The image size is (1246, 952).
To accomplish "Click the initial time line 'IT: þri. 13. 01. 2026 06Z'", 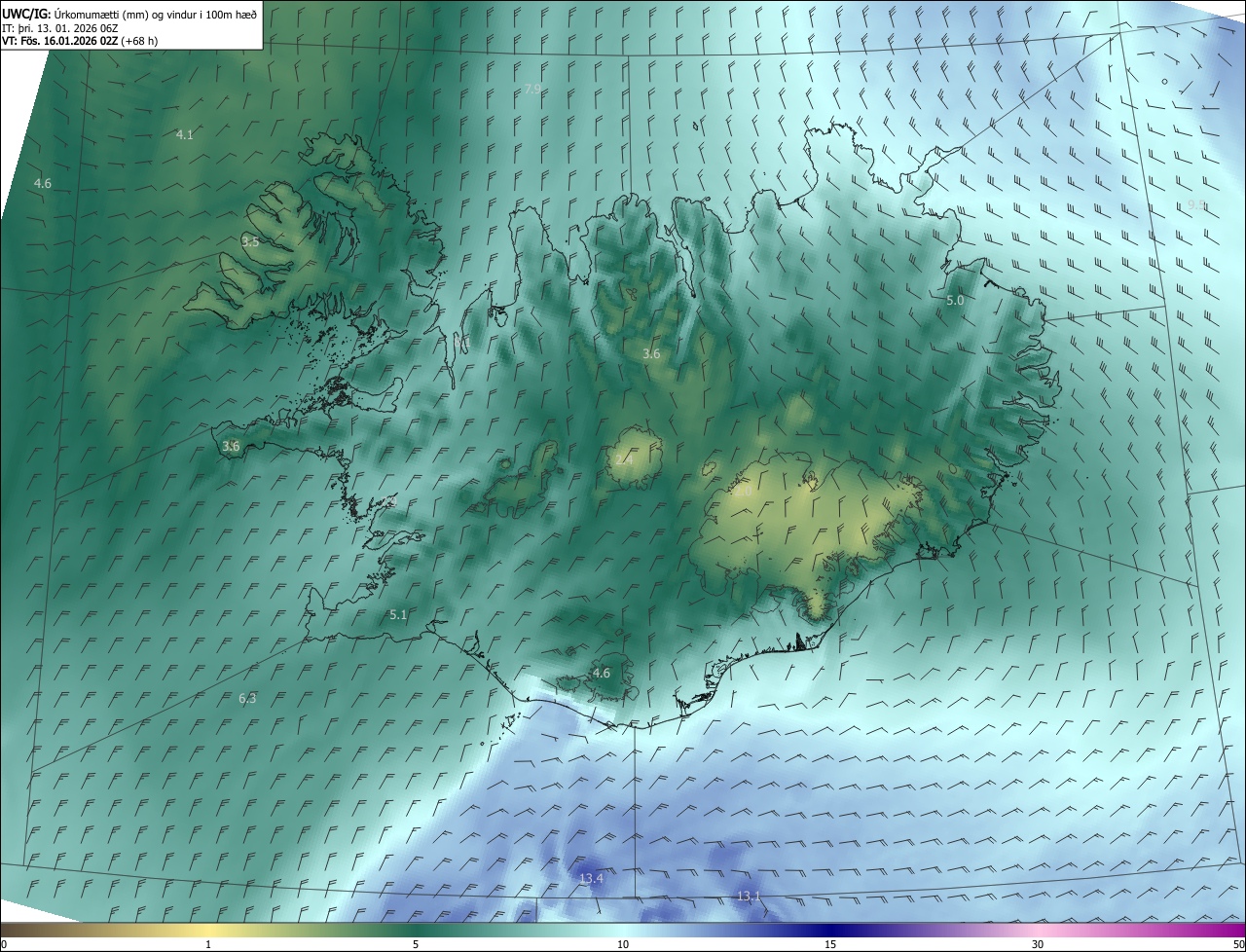I will click(59, 28).
